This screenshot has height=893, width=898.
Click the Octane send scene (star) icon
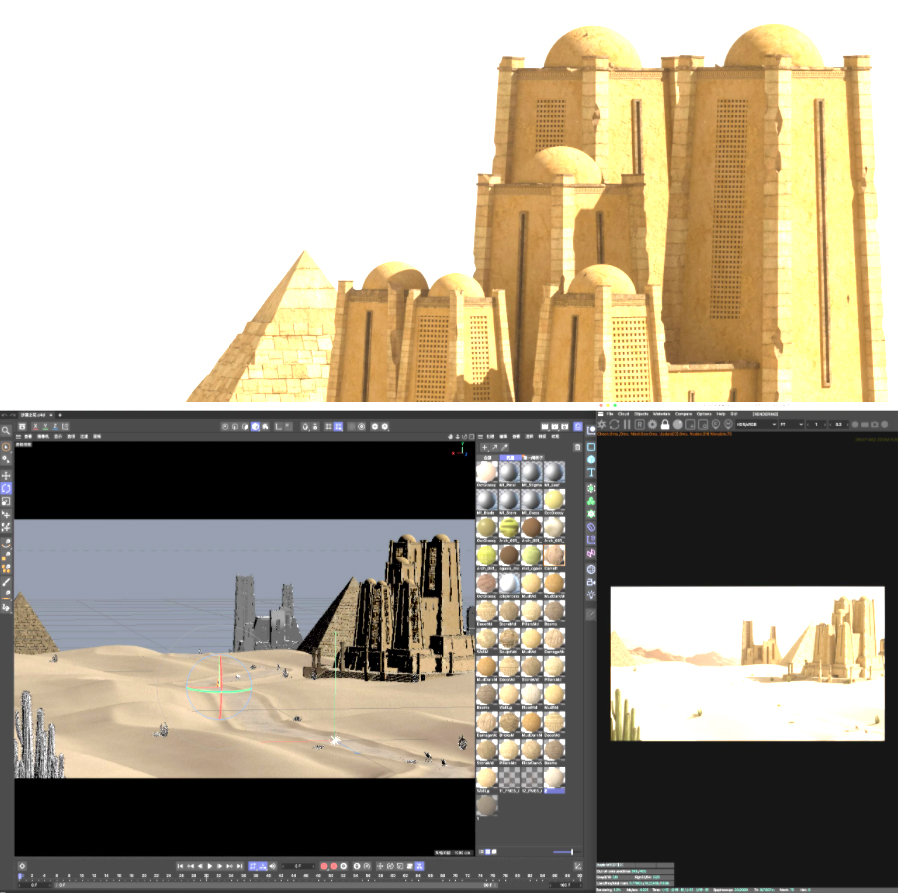[x=602, y=424]
